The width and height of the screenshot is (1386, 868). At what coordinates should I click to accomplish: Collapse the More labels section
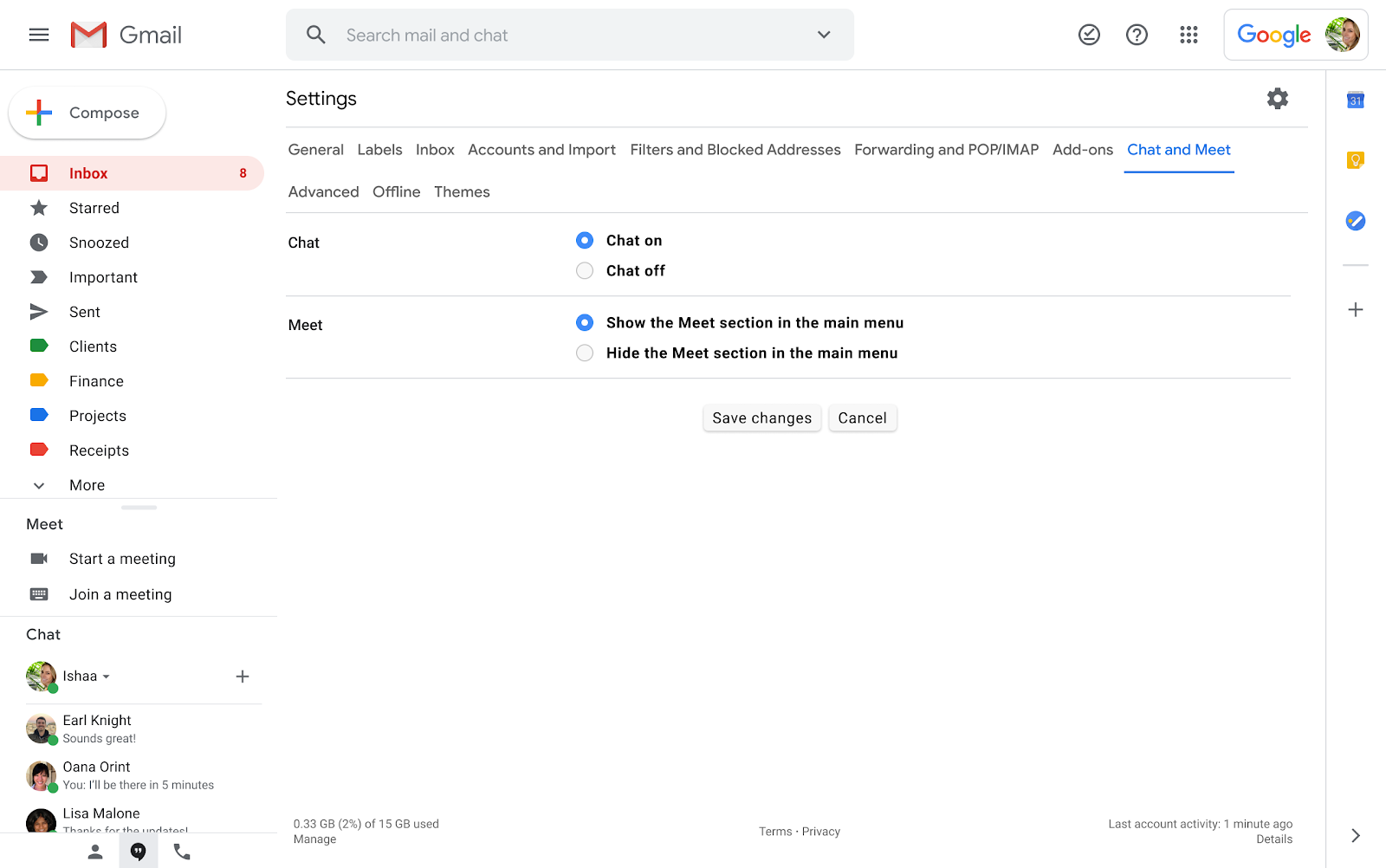[38, 485]
